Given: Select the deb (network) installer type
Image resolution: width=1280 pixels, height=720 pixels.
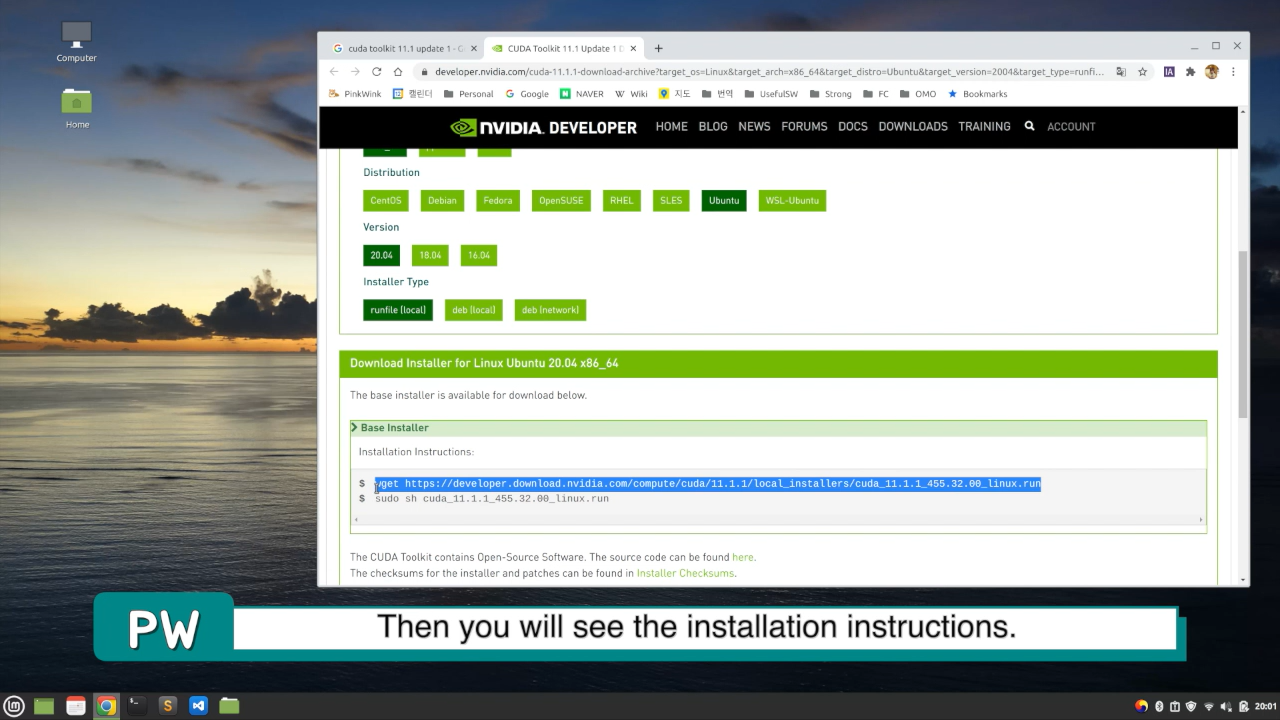Looking at the screenshot, I should click(550, 310).
